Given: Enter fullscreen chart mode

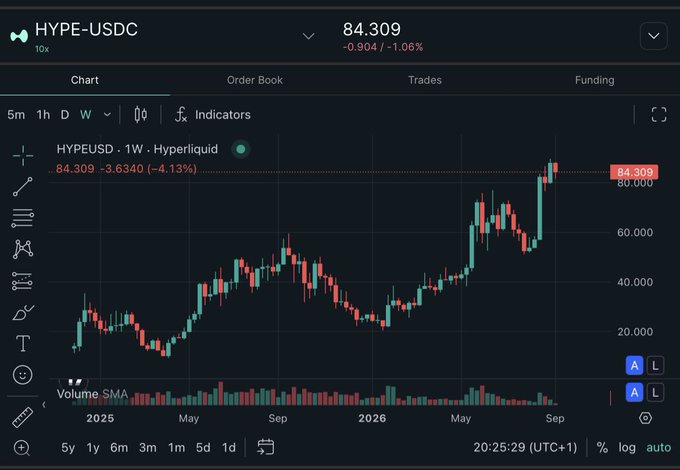Looking at the screenshot, I should (659, 114).
